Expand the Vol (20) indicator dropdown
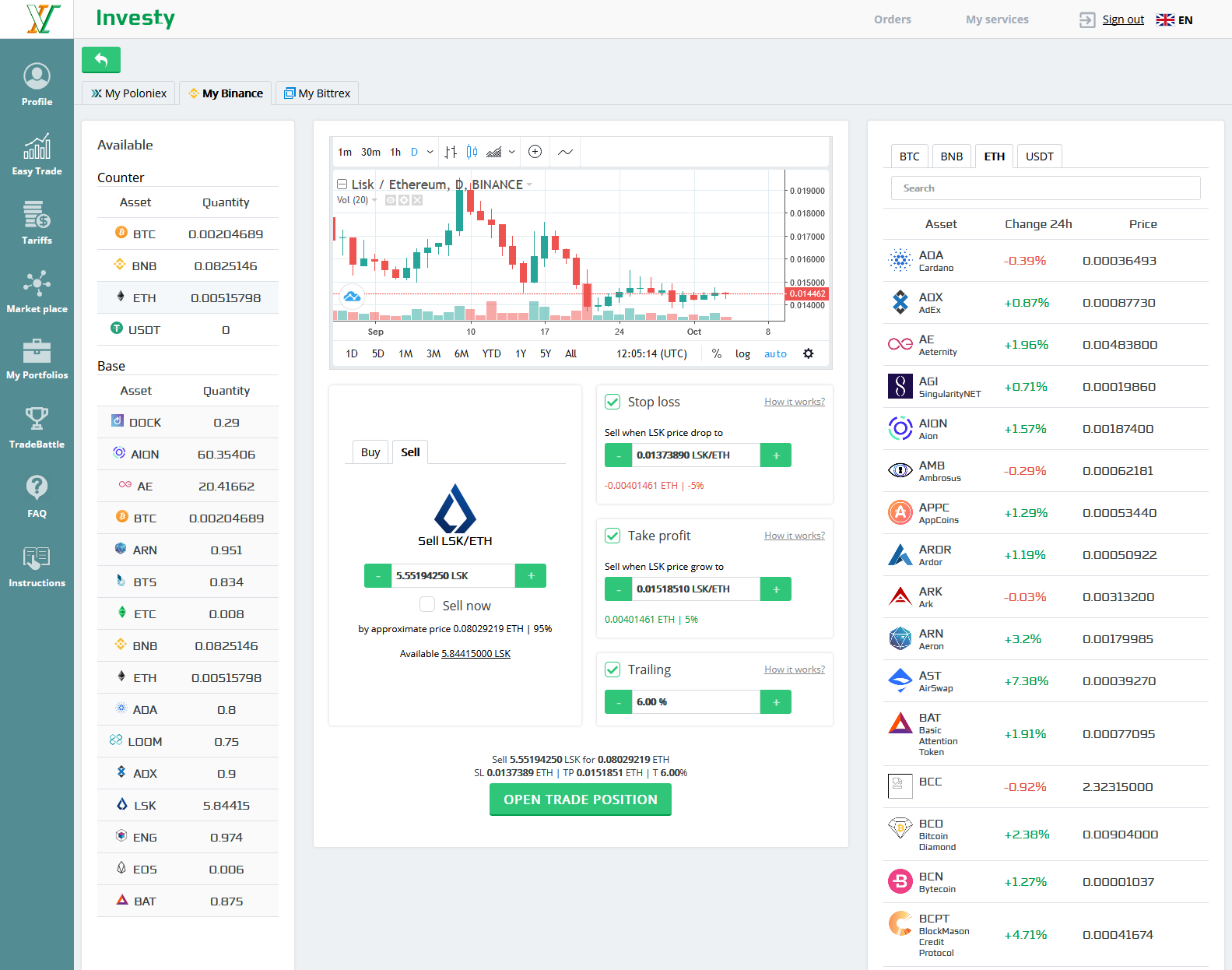 tap(374, 200)
